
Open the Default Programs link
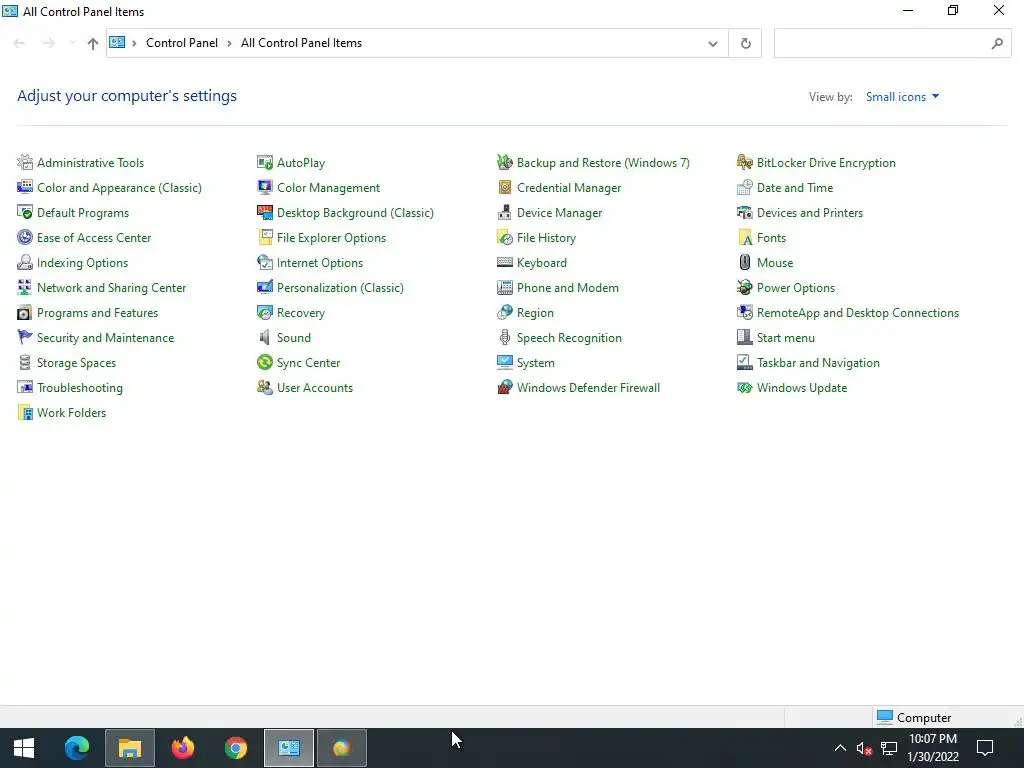(x=83, y=213)
